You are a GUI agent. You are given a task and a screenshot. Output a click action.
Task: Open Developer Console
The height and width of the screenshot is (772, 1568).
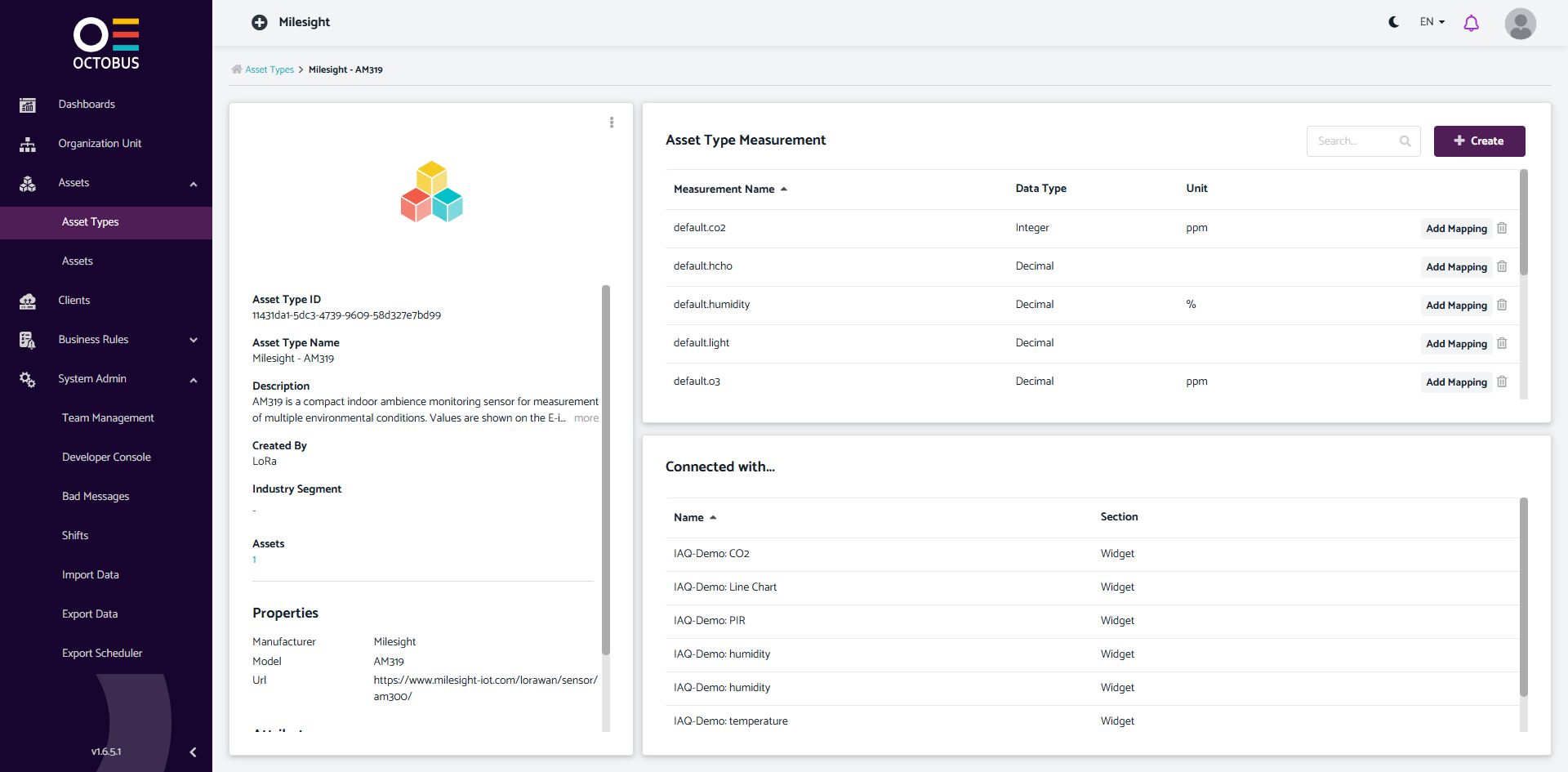tap(106, 457)
